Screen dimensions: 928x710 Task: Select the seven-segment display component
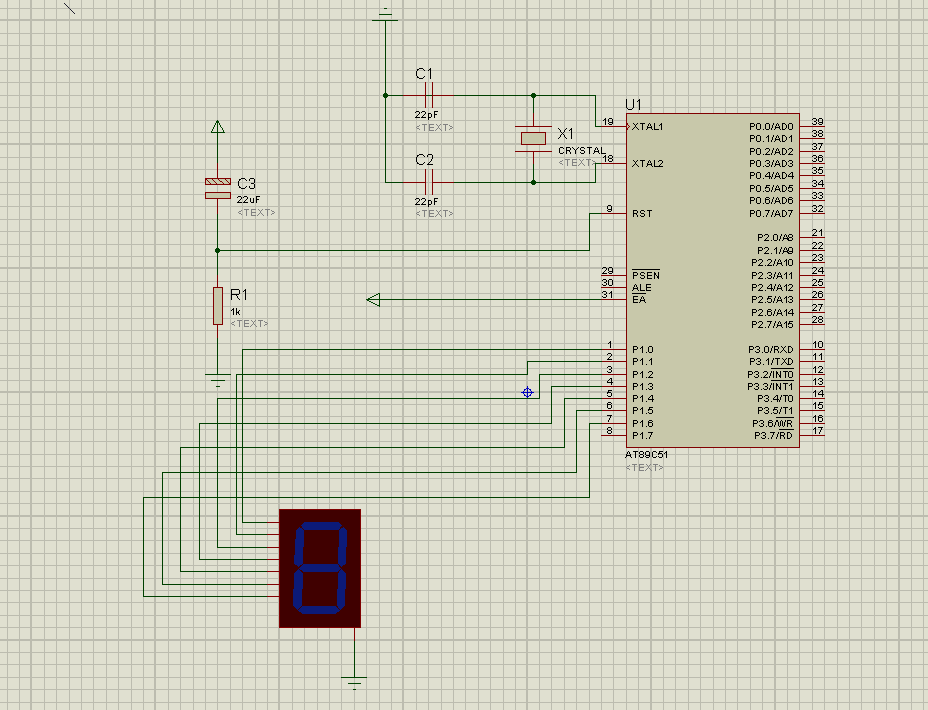coord(320,568)
